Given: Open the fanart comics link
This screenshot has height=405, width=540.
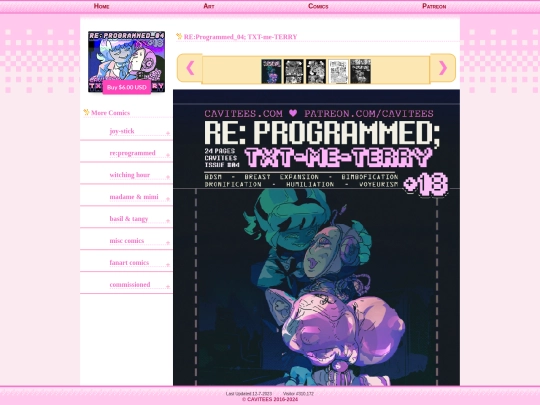Looking at the screenshot, I should 129,263.
